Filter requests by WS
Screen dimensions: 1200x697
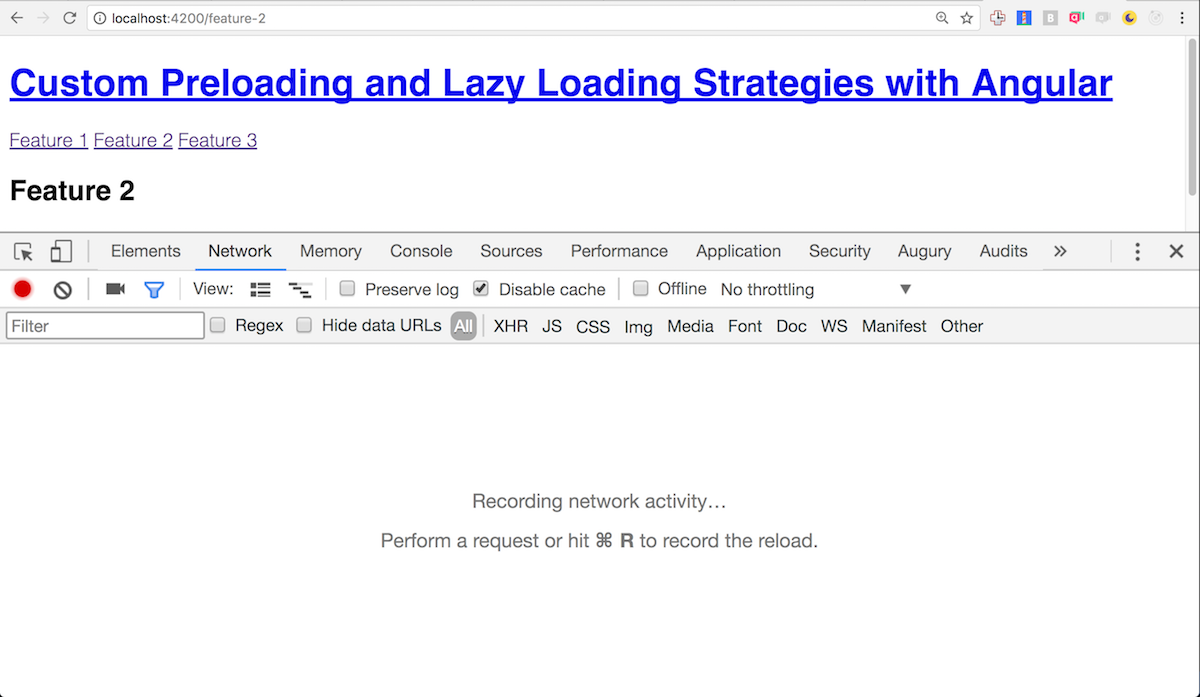coord(834,326)
